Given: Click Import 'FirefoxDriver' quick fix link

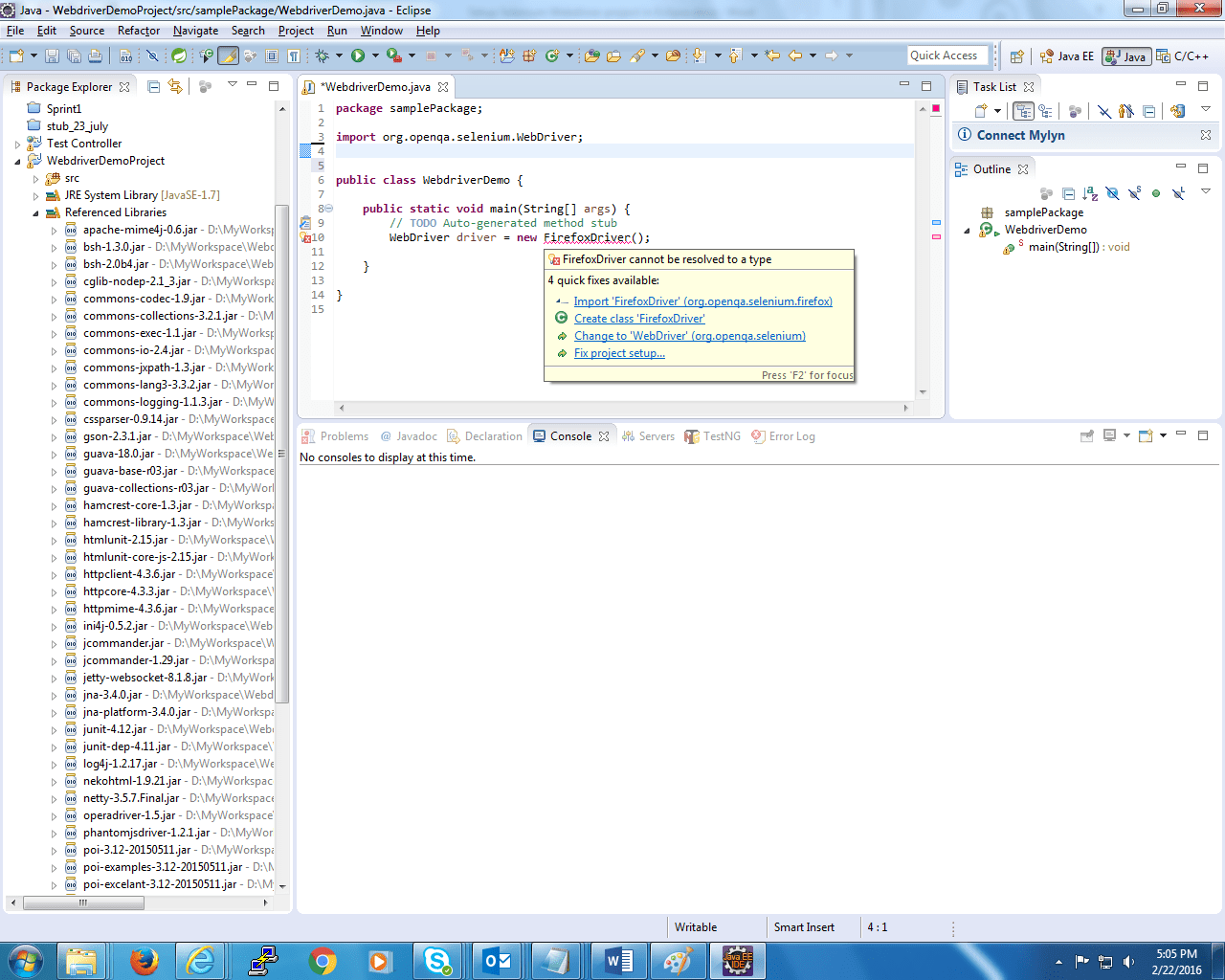Looking at the screenshot, I should [702, 301].
